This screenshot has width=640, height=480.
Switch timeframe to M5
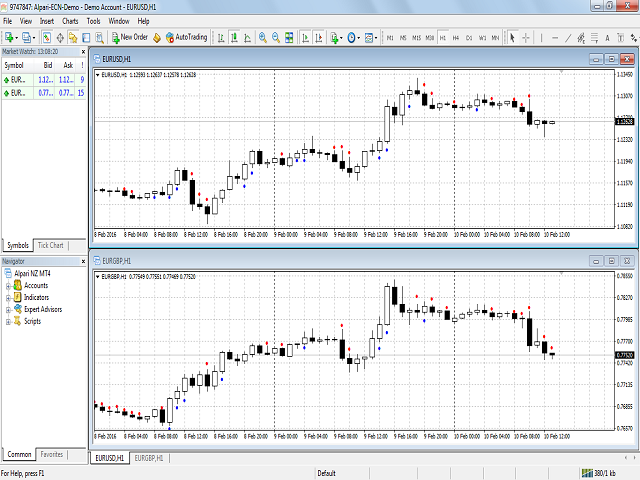(x=403, y=38)
